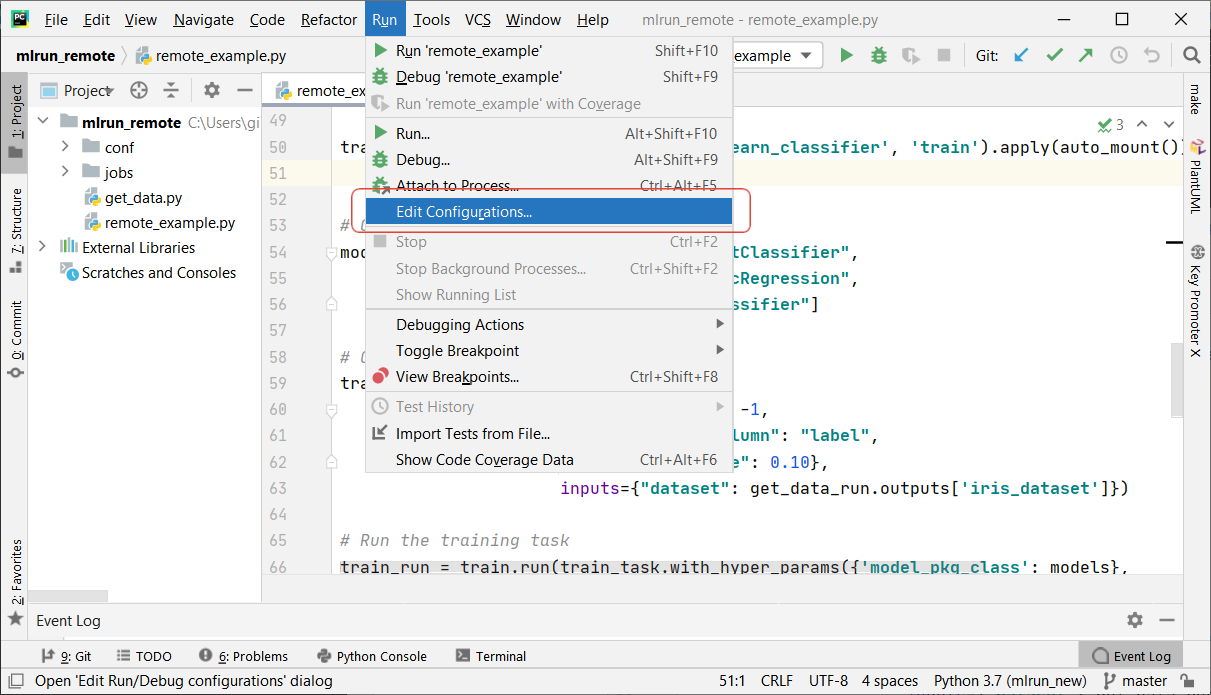This screenshot has width=1211, height=695.
Task: Open run configuration dropdown
Action: pos(806,56)
